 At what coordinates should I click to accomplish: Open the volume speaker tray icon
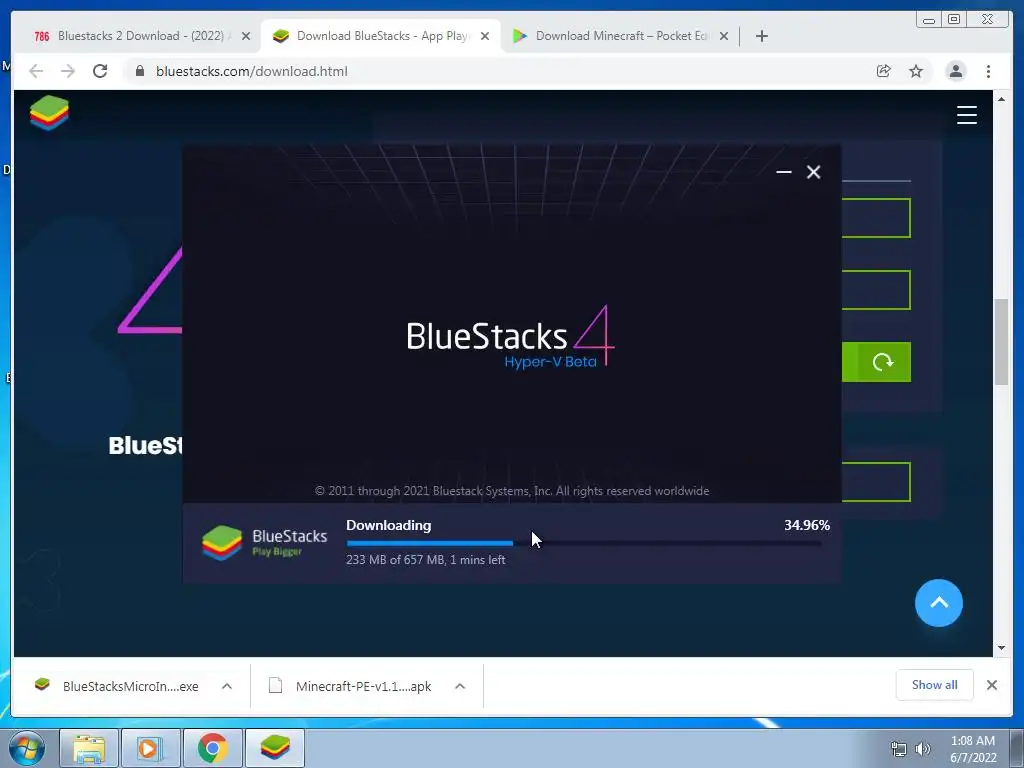(x=923, y=749)
